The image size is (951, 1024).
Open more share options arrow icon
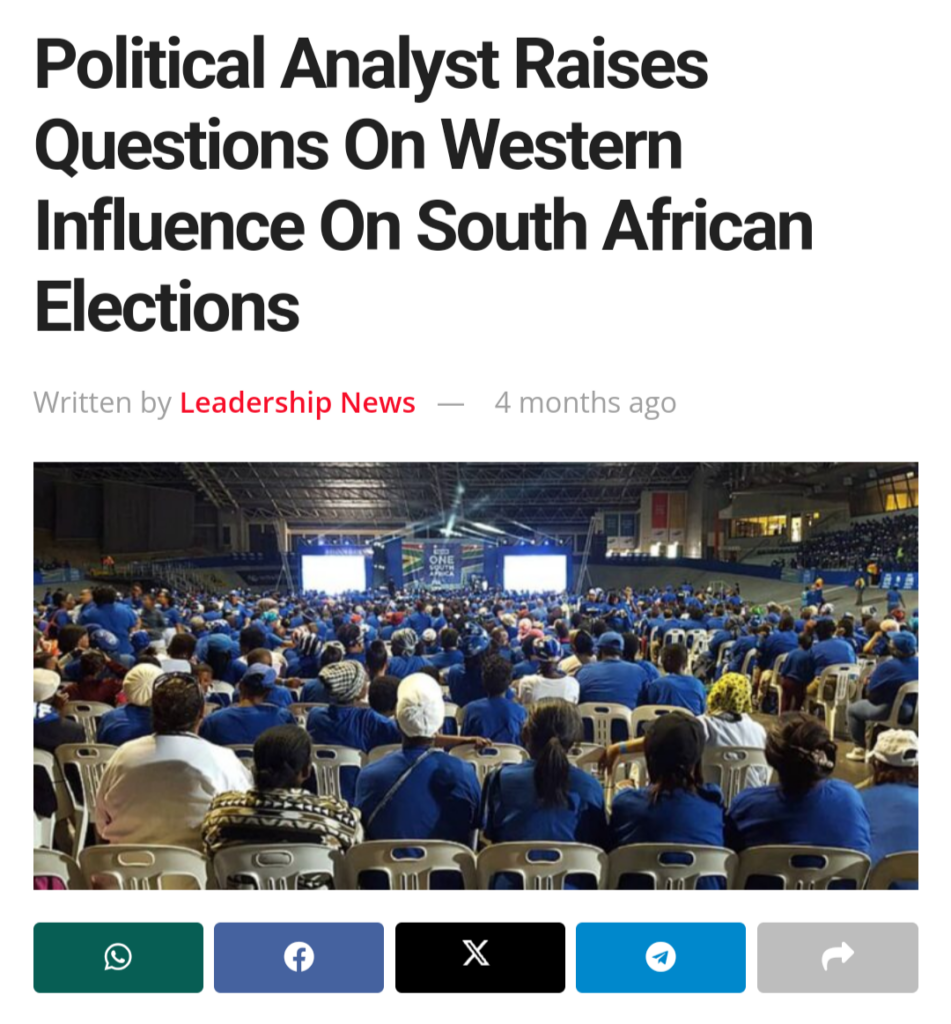pyautogui.click(x=837, y=957)
